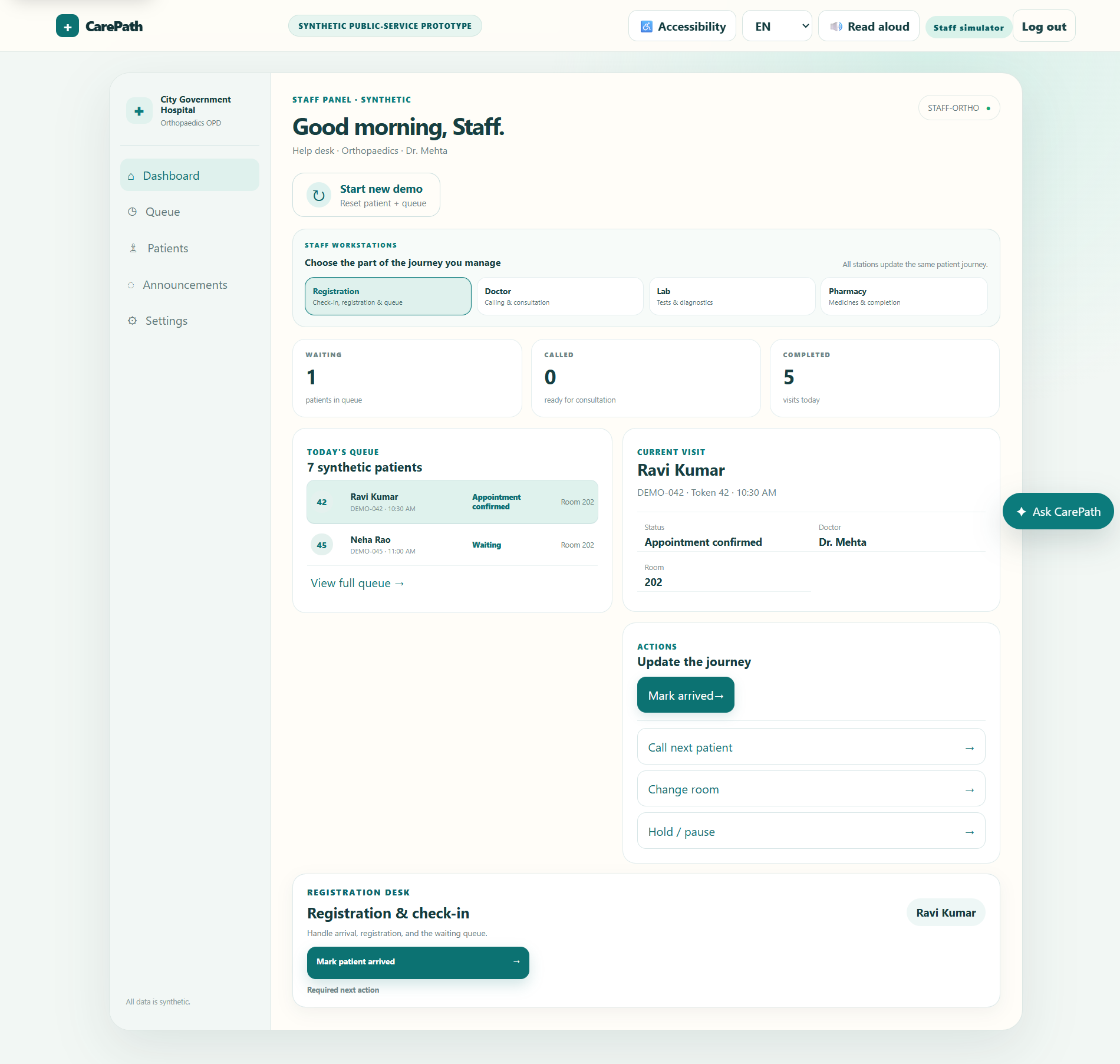Click the arrow on Hold / pause

970,832
